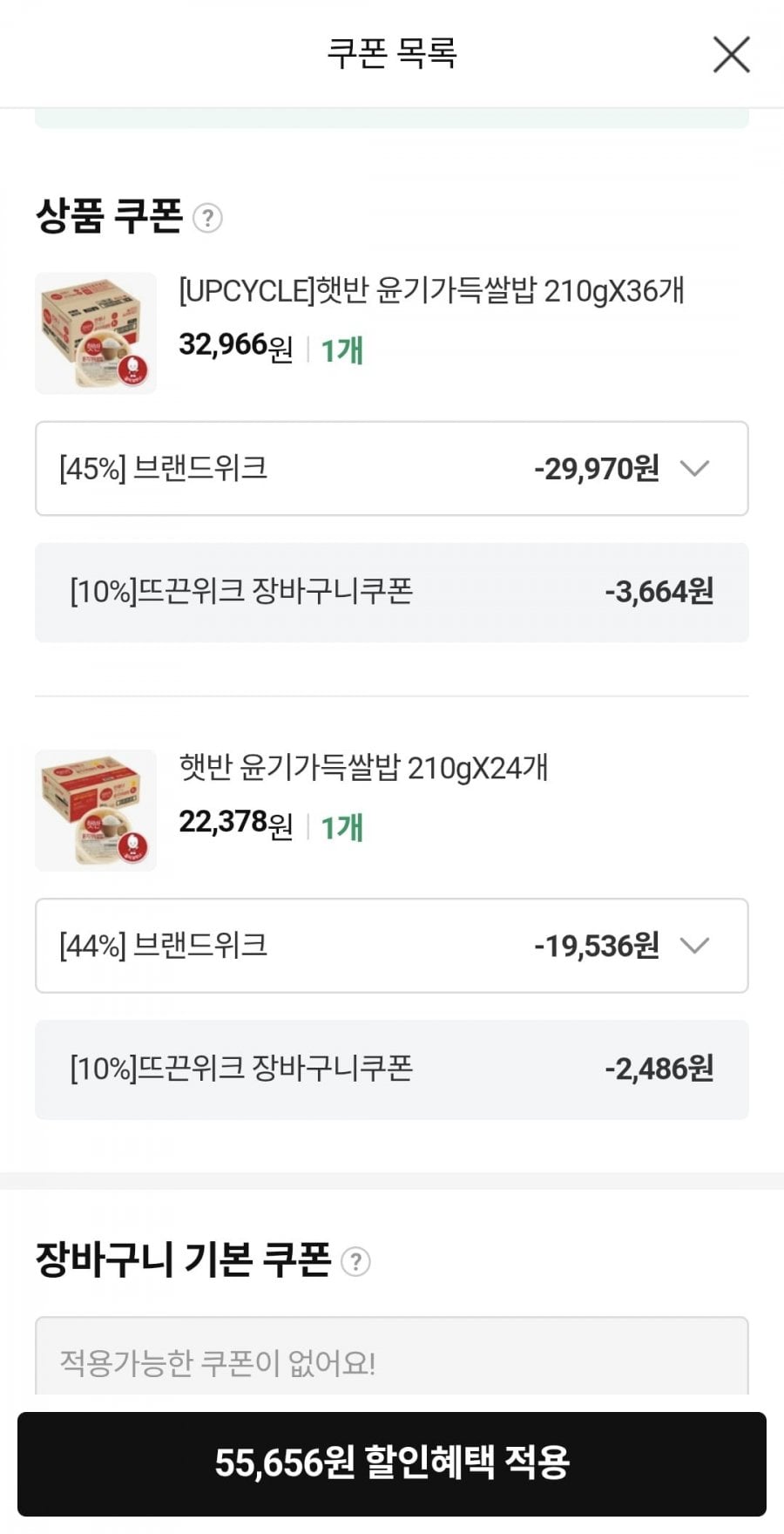Select the 뜨끈위크 장바구니쿠폰 worth -2,486원
Image resolution: width=784 pixels, height=1534 pixels.
point(391,1069)
